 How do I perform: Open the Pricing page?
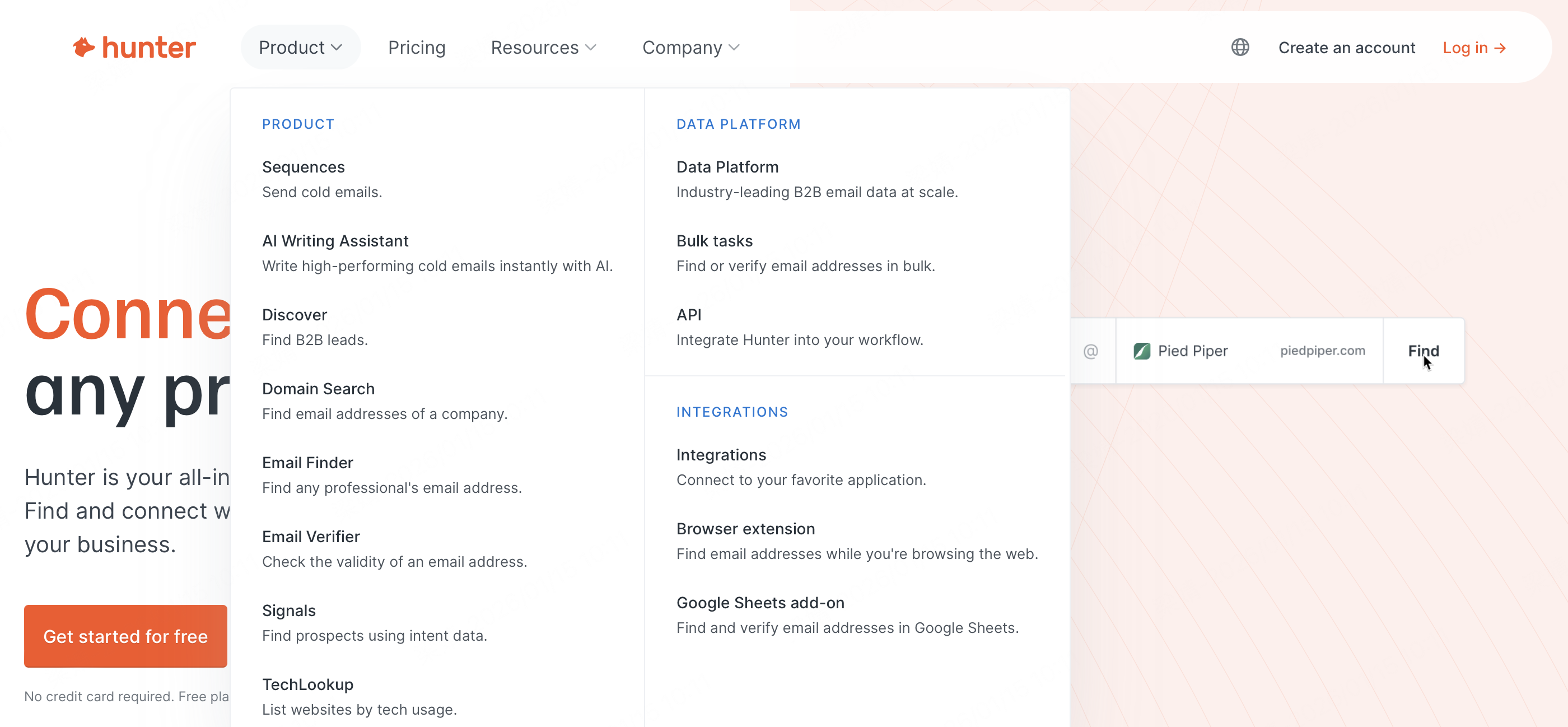pos(416,48)
